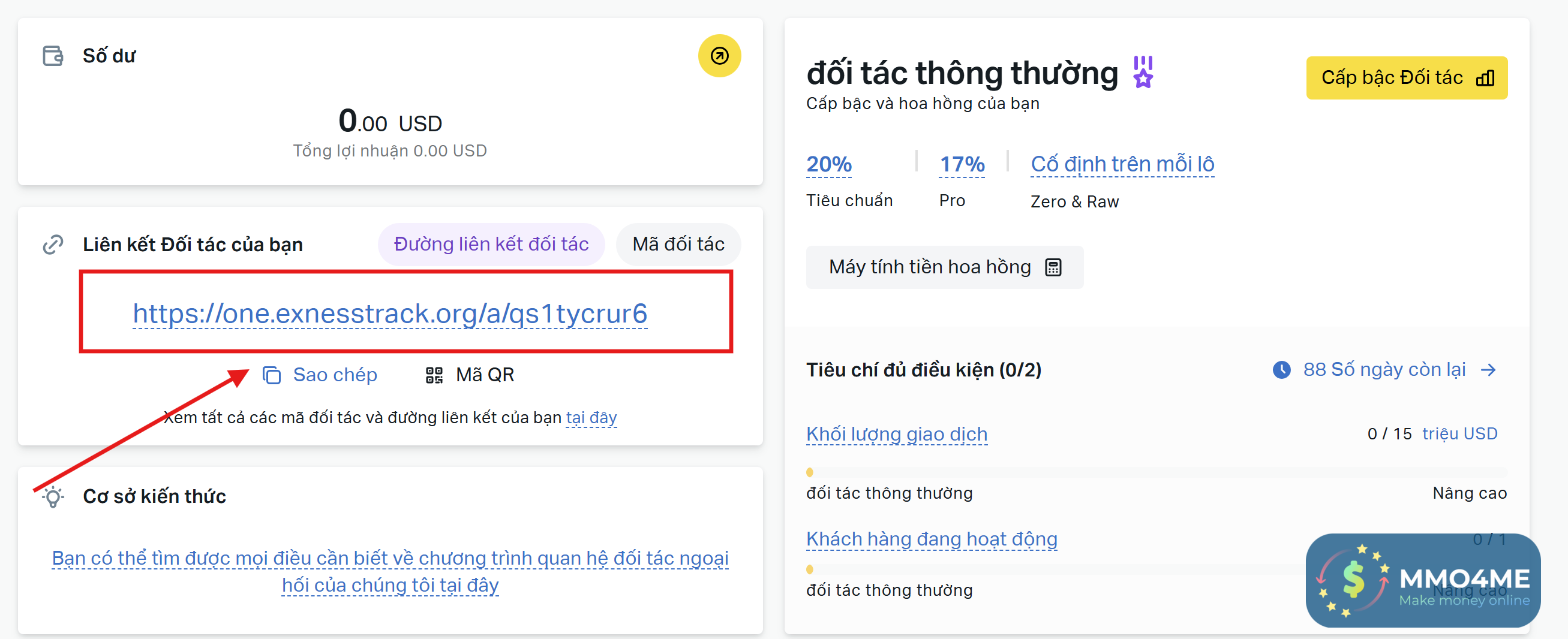Image resolution: width=1568 pixels, height=639 pixels.
Task: Click Cố định trên mỗi lô link
Action: click(1122, 164)
